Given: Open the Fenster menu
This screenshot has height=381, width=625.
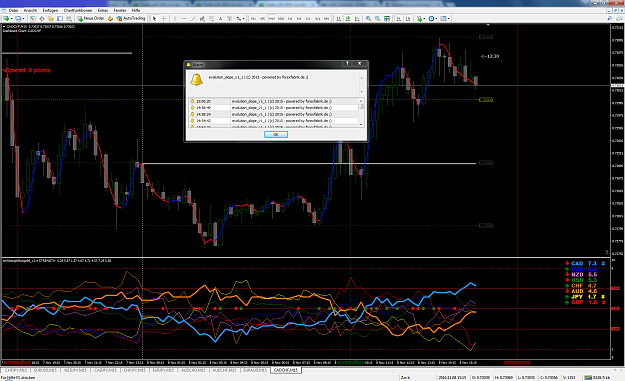Looking at the screenshot, I should click(120, 10).
